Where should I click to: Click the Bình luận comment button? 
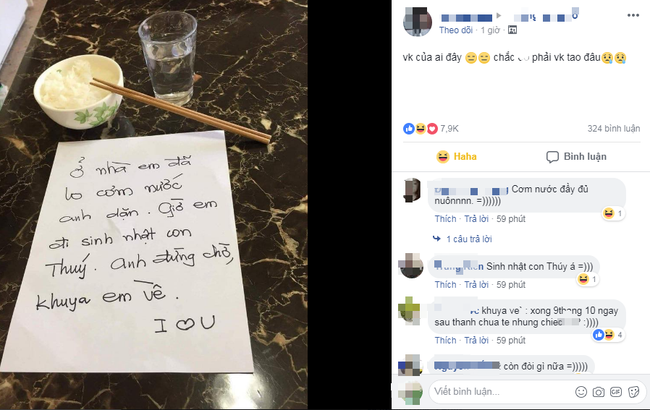coord(576,157)
